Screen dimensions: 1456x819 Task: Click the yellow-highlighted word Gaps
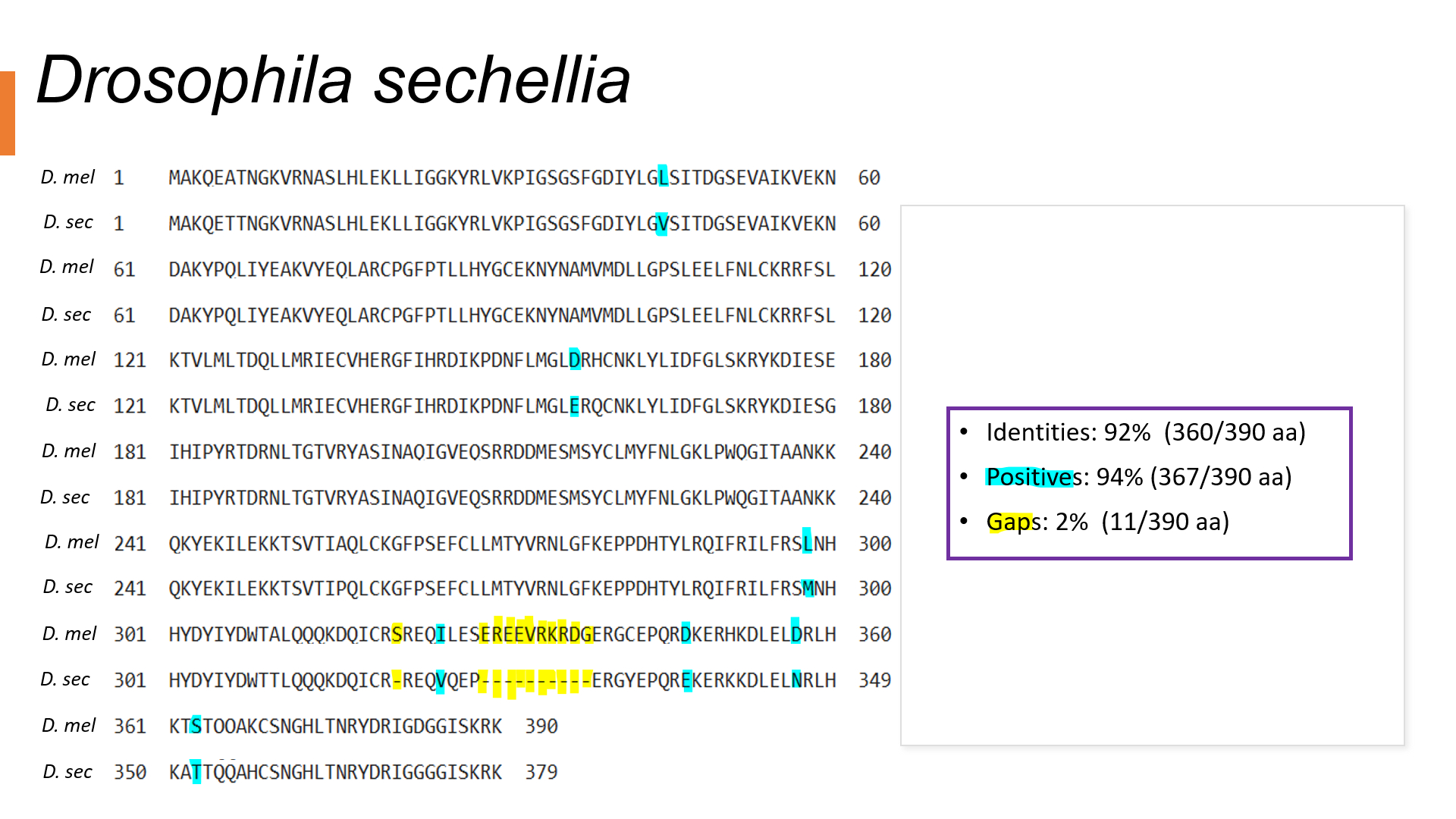click(x=1009, y=522)
